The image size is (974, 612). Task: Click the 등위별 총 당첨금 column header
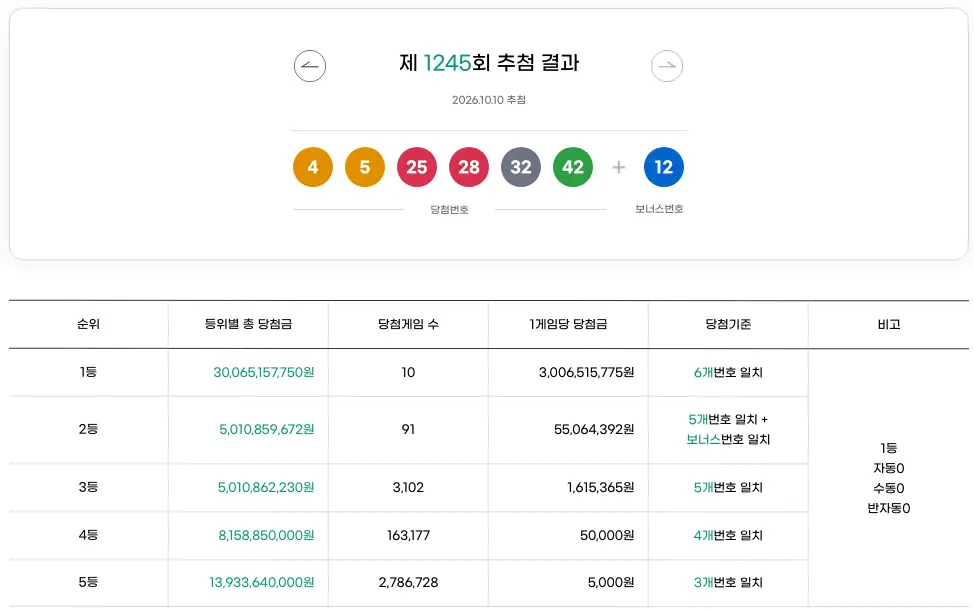click(x=248, y=324)
